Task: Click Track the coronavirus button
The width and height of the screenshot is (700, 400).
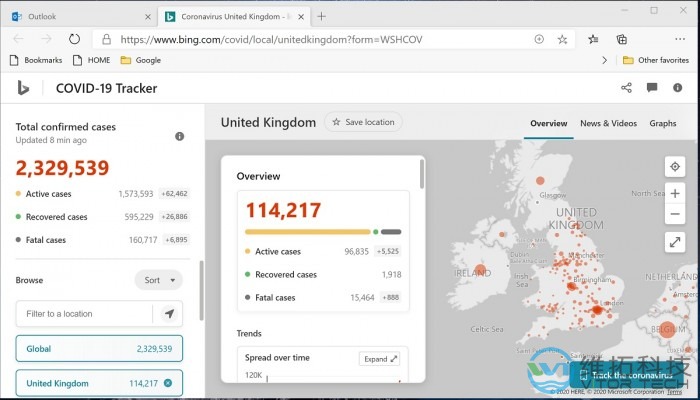Action: [x=626, y=375]
